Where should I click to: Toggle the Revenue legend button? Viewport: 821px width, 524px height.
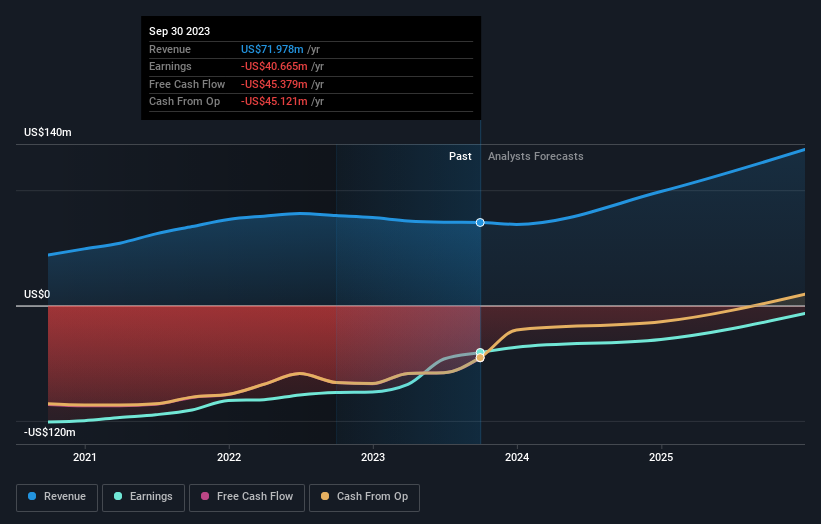pyautogui.click(x=57, y=497)
